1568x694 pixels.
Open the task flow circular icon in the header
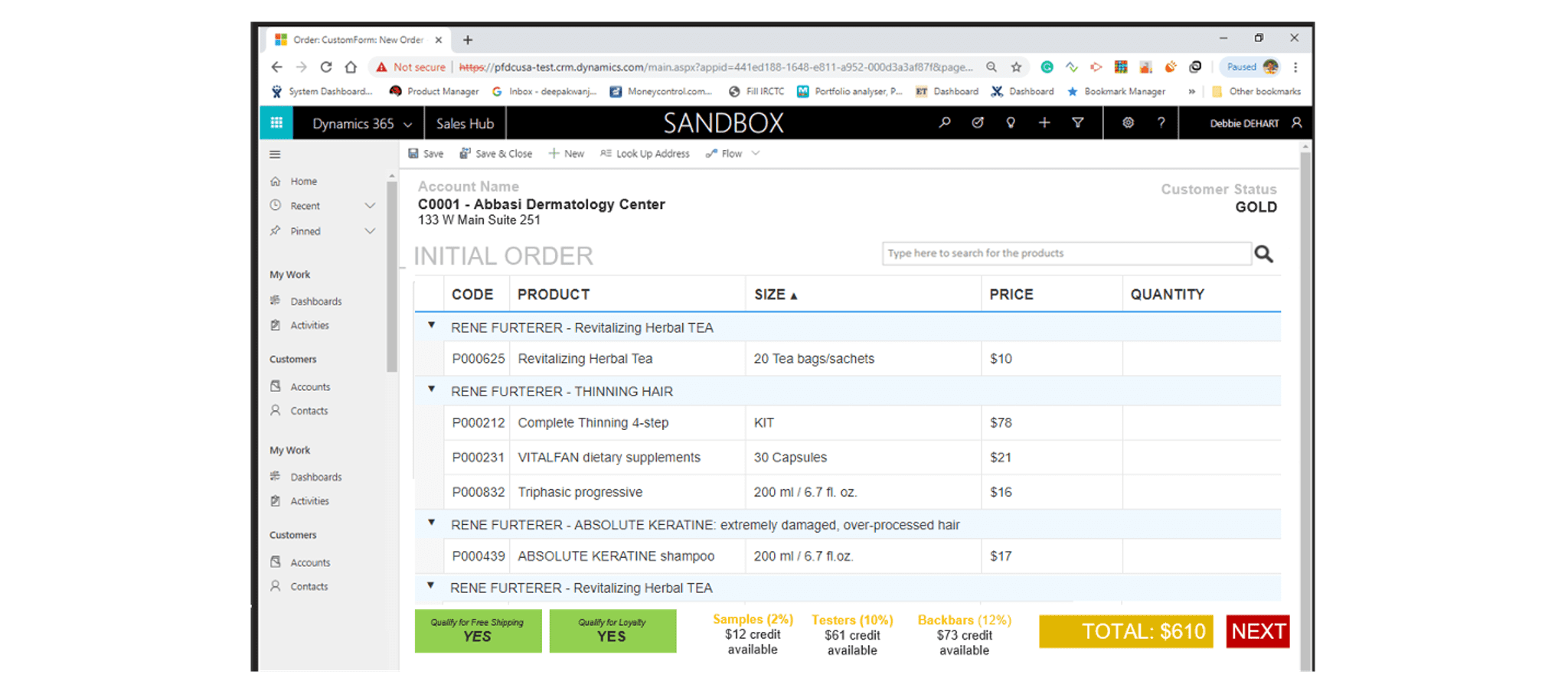pyautogui.click(x=978, y=122)
